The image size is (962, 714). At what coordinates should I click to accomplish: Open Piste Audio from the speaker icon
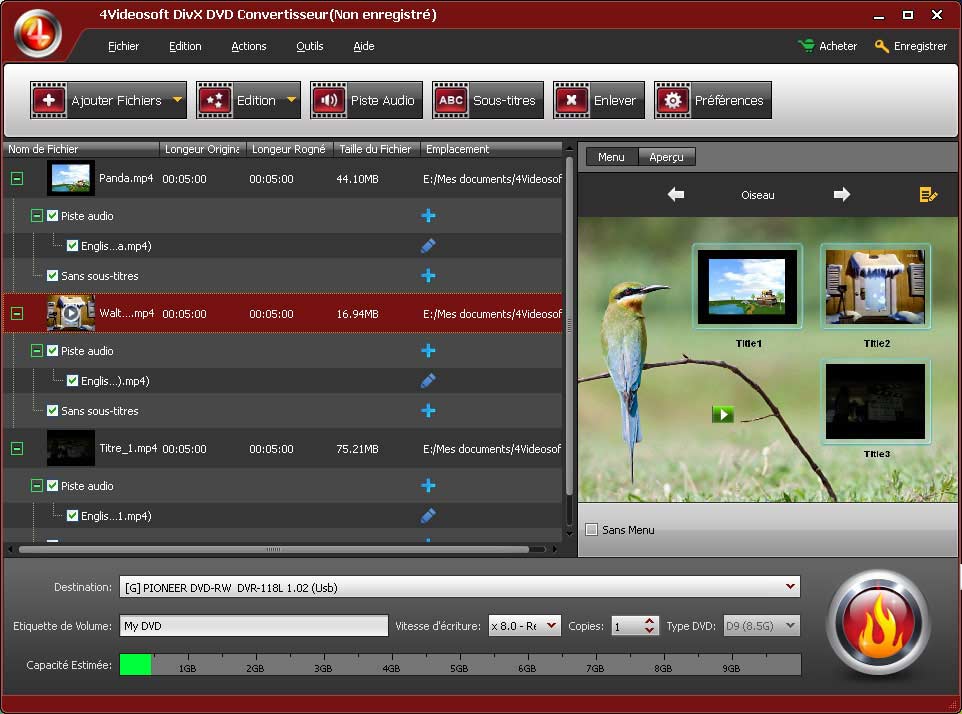point(329,100)
